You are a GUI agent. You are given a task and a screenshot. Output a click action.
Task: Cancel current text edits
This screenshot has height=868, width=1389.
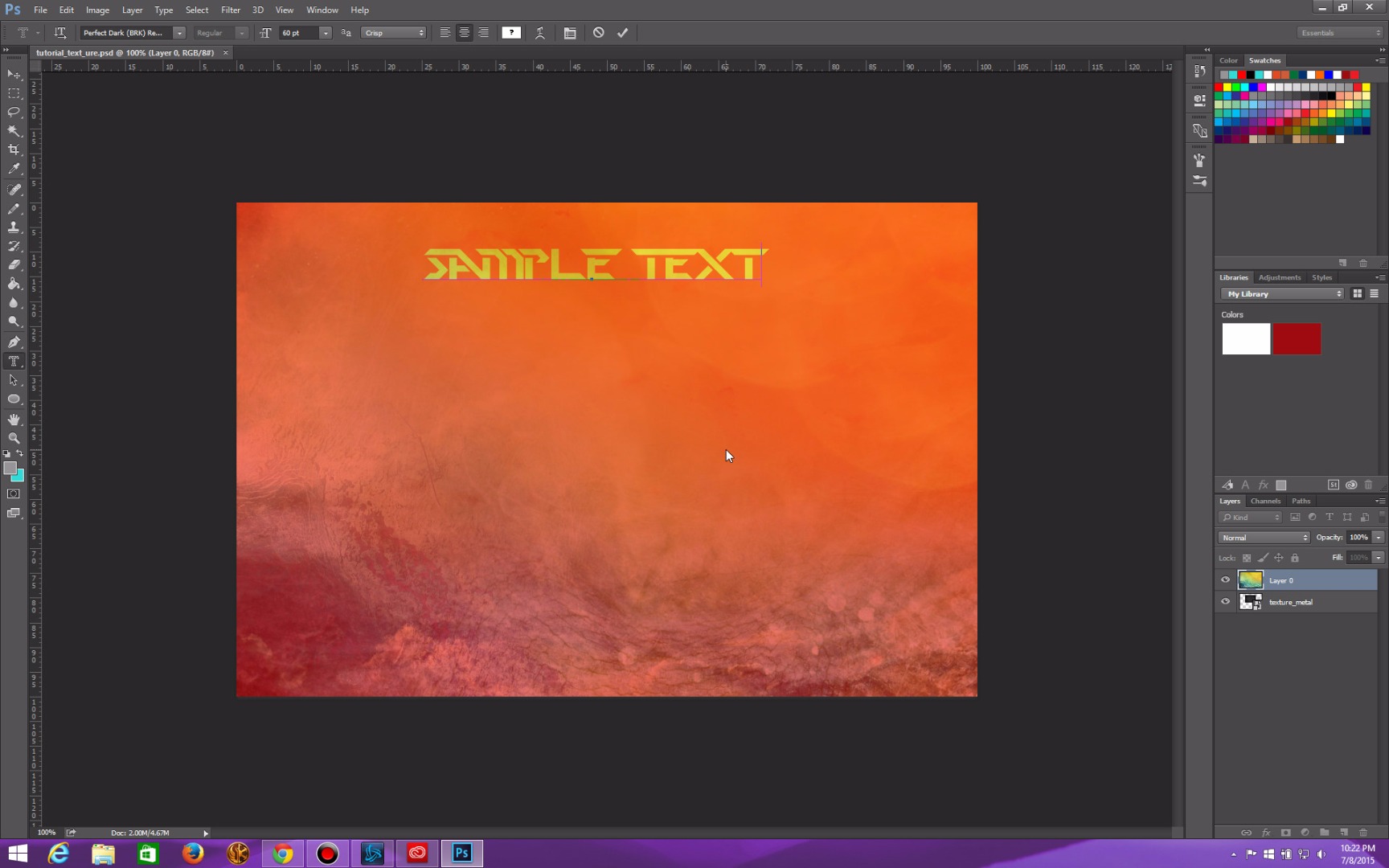point(599,33)
